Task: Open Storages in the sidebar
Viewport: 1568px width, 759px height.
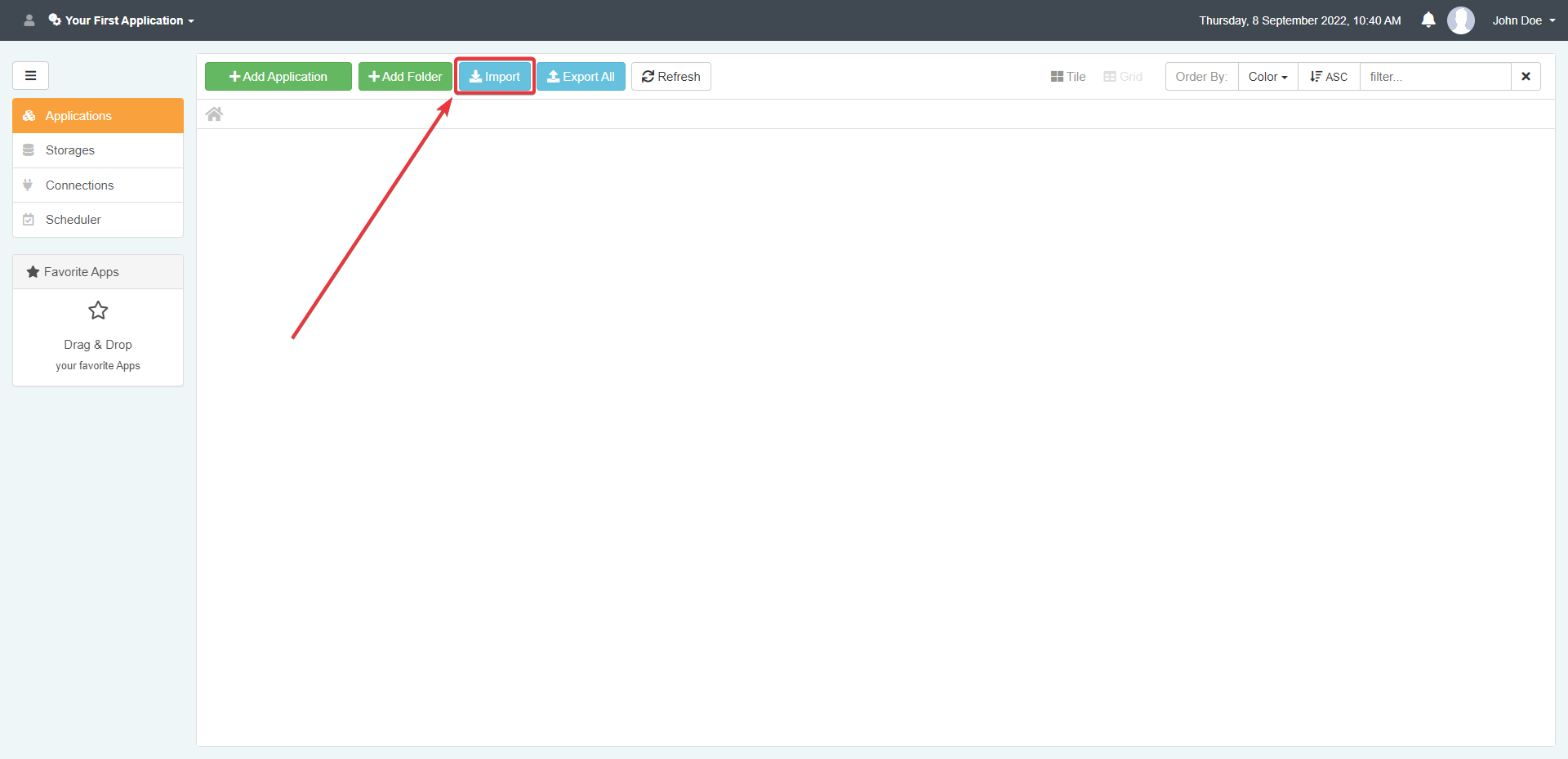Action: 70,150
